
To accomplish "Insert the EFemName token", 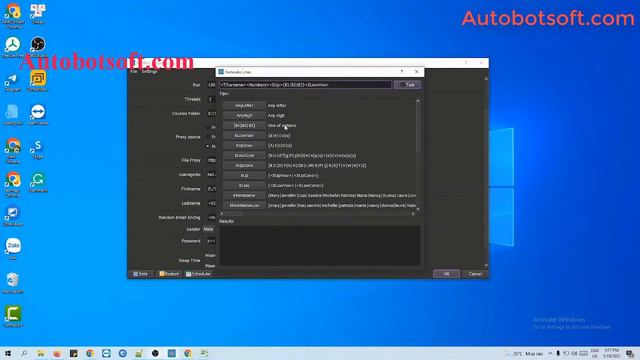I will click(x=244, y=196).
